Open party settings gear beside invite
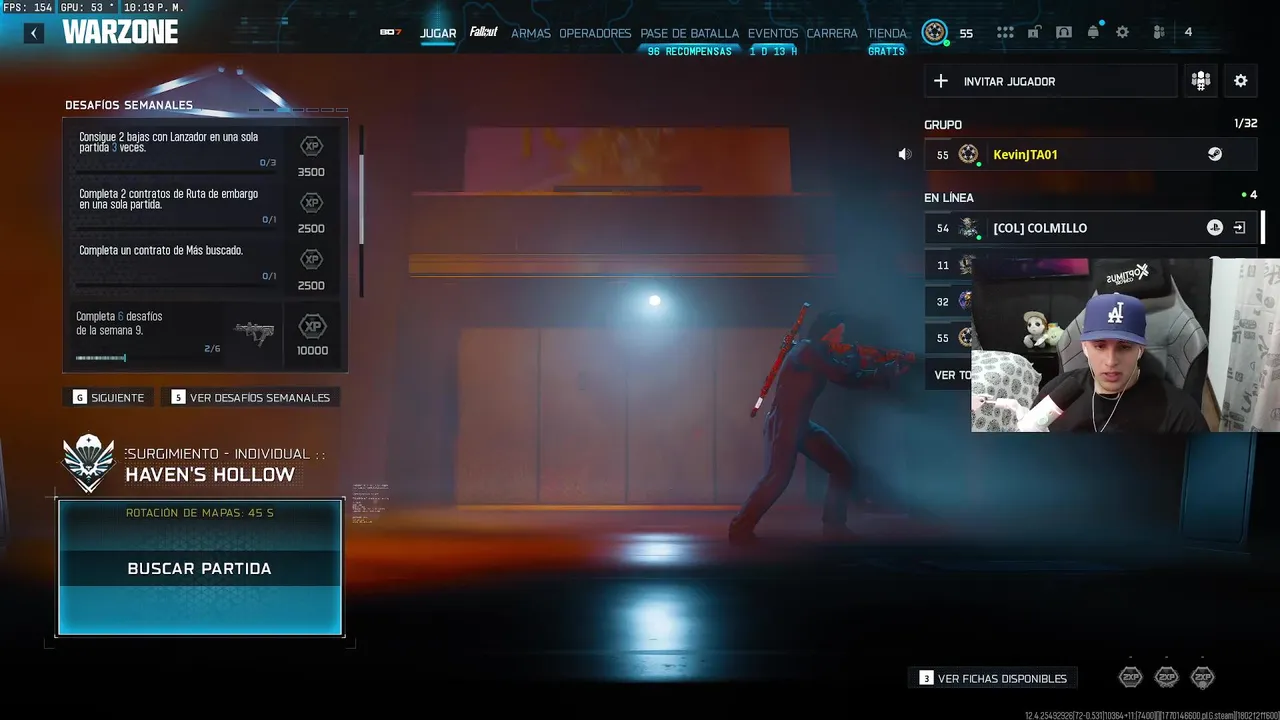 (x=1241, y=81)
